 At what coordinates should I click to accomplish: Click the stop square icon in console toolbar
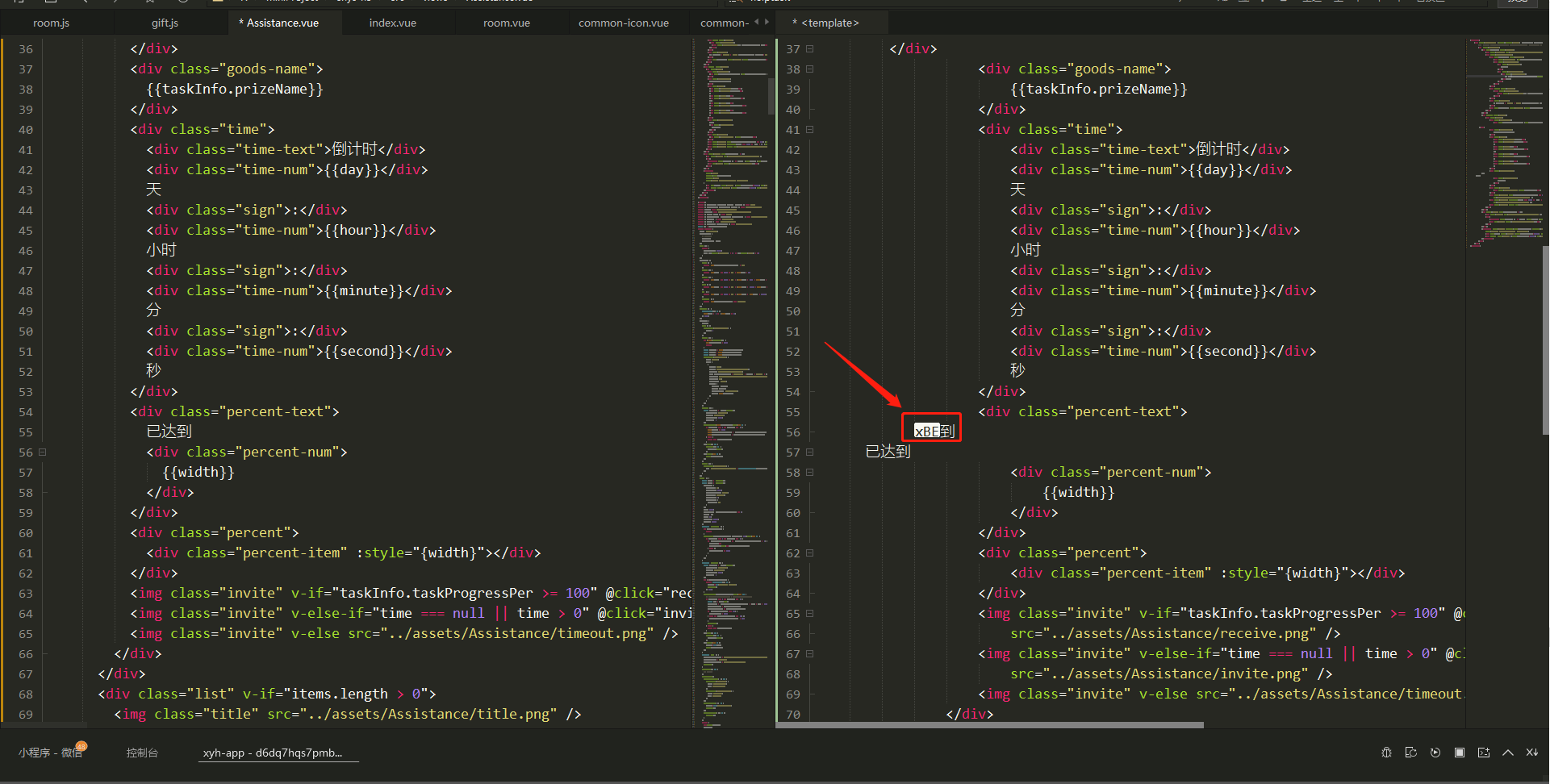click(x=1459, y=753)
